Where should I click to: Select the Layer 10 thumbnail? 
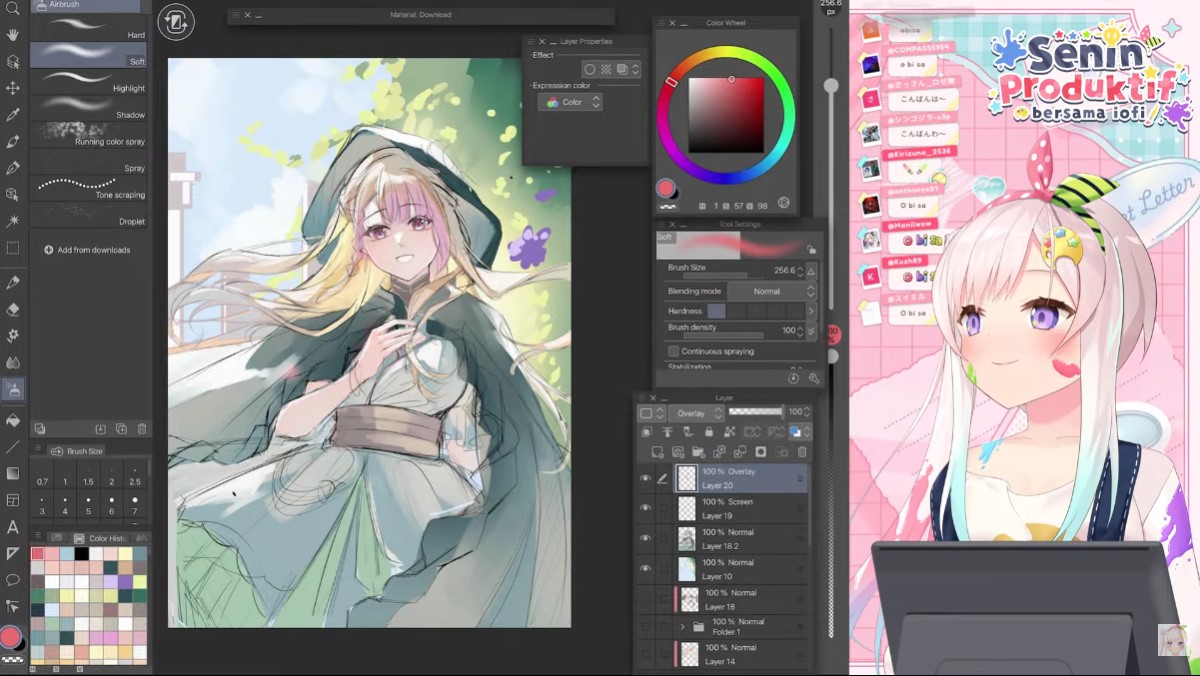(687, 569)
